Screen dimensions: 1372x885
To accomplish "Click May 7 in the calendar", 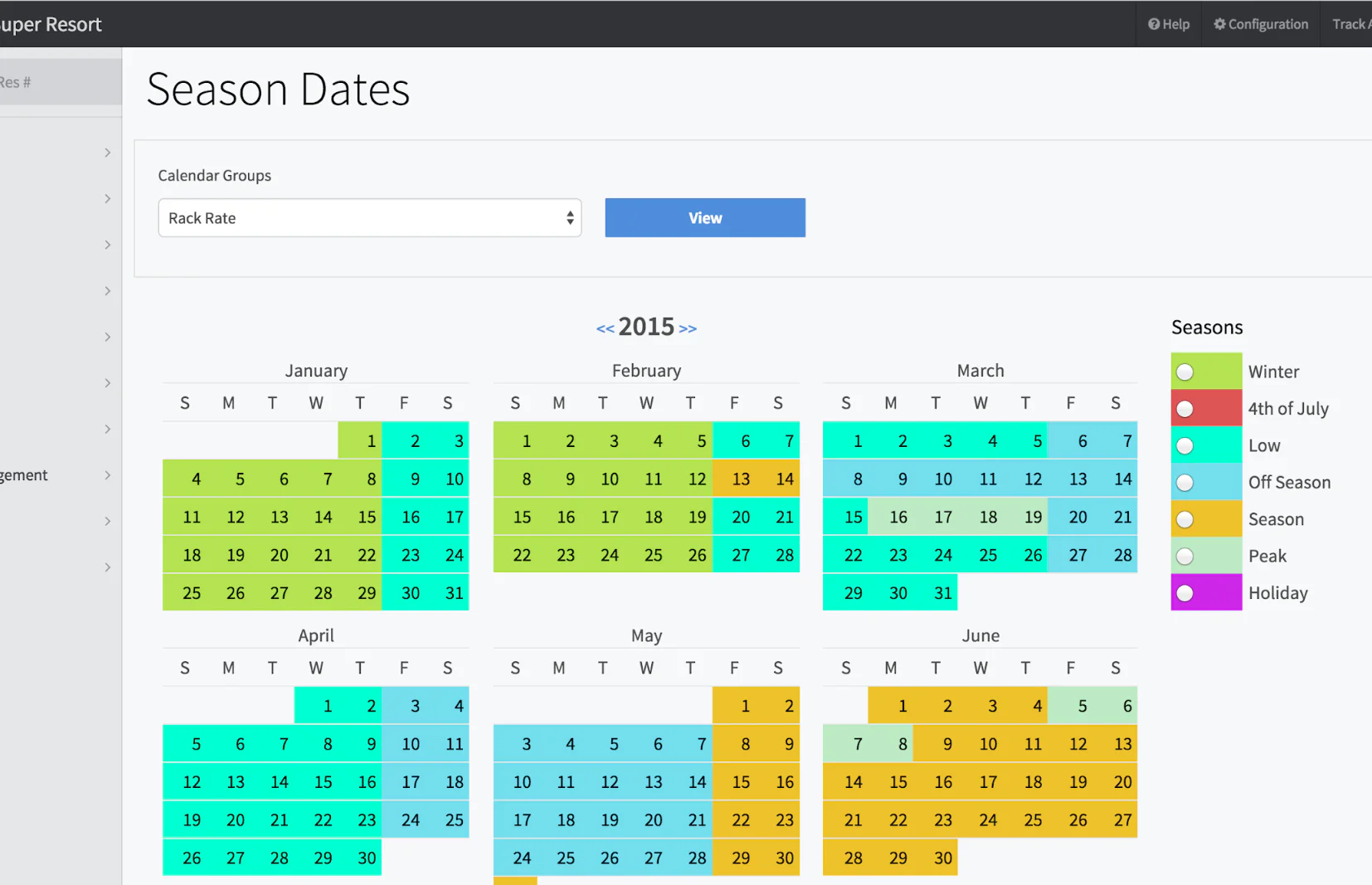I will 690,744.
